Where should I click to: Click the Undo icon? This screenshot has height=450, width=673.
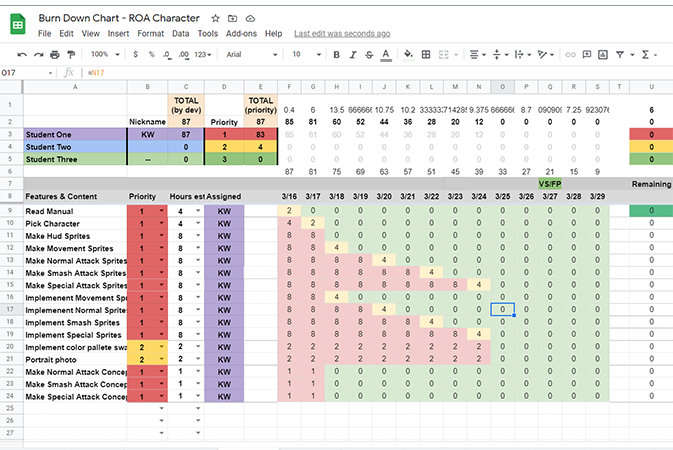tap(22, 55)
